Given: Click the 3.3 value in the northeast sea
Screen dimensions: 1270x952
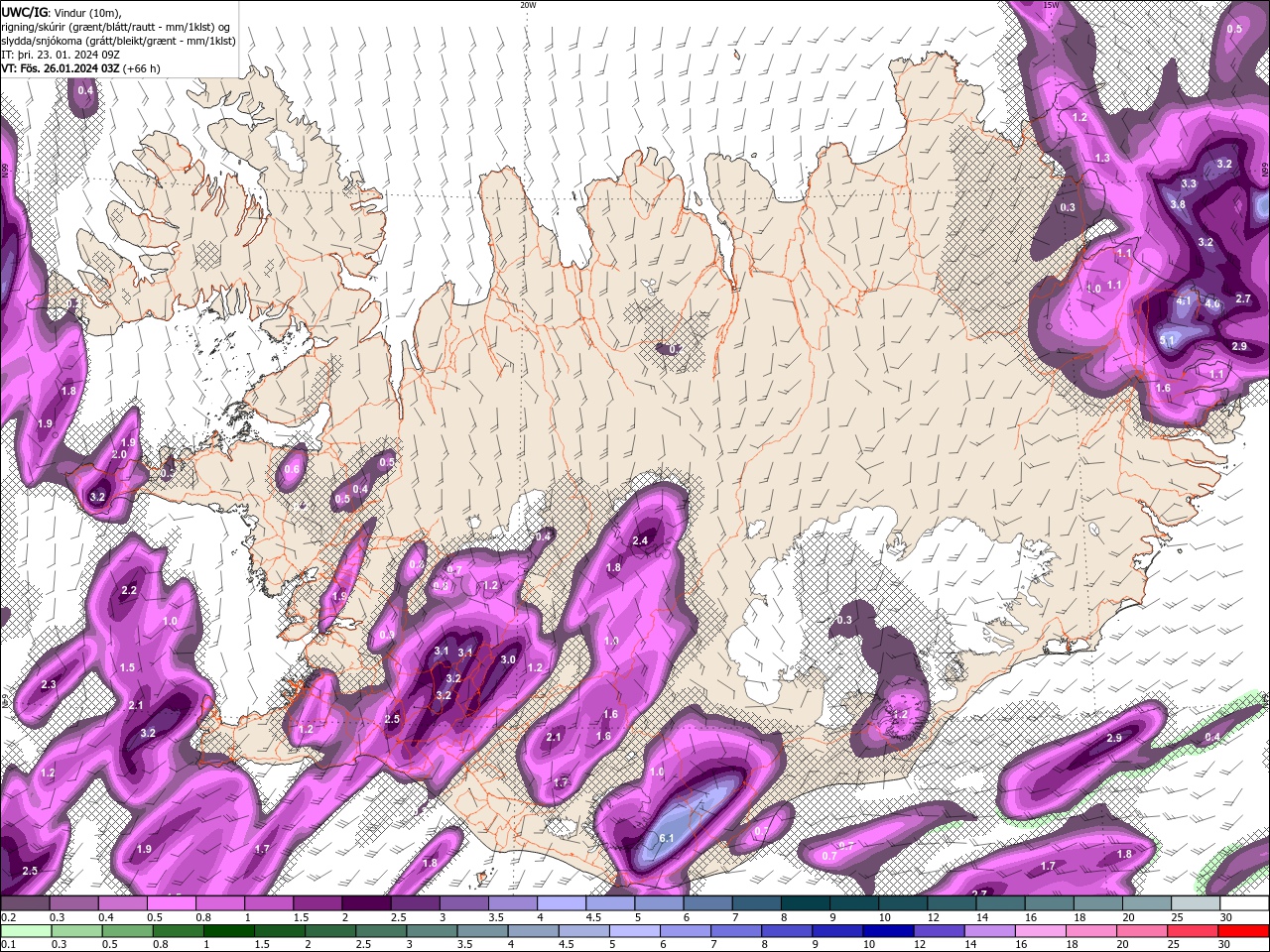Looking at the screenshot, I should (1189, 183).
